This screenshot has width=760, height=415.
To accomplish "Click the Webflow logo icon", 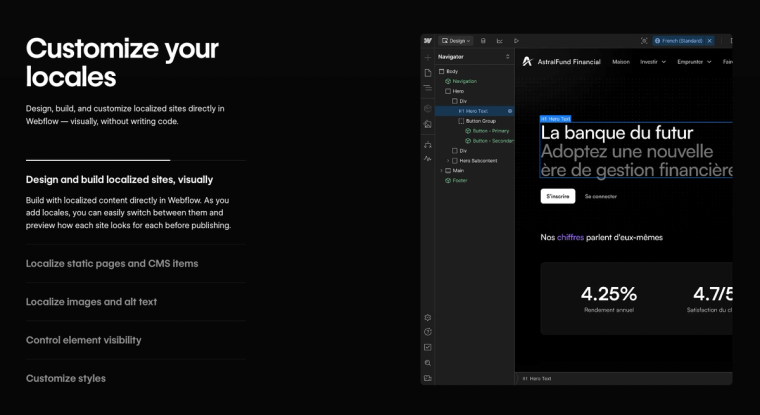I will (428, 41).
